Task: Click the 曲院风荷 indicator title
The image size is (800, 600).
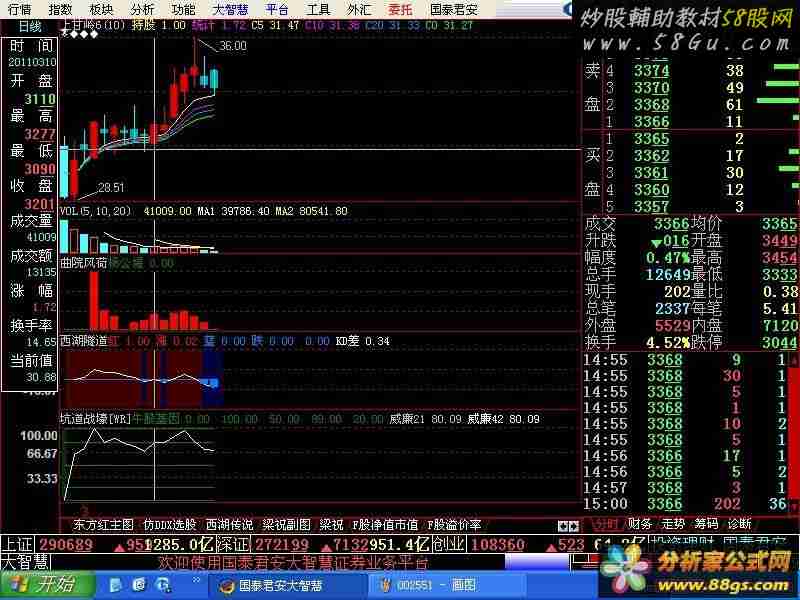Action: click(x=84, y=263)
